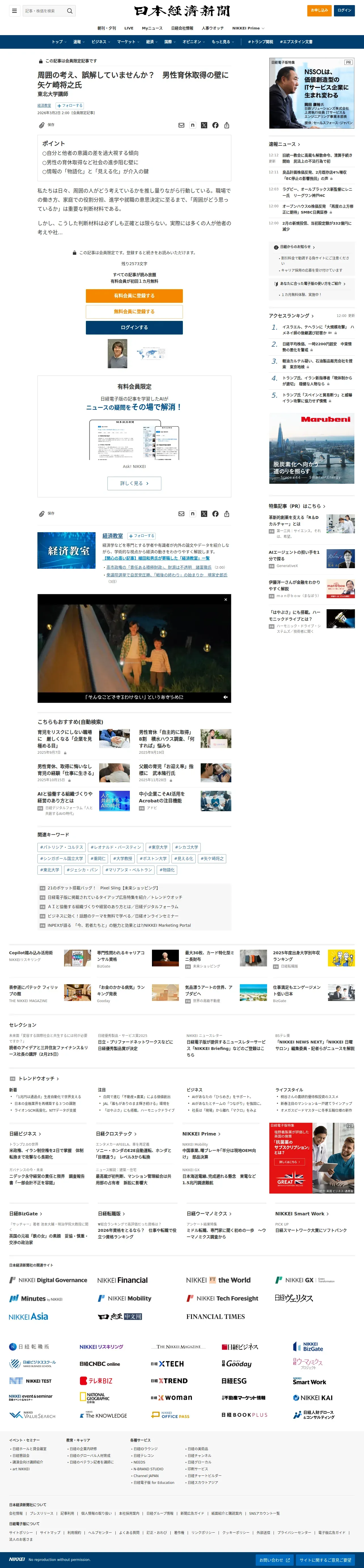The width and height of the screenshot is (364, 1568).
Task: Open the 日経 中文网 logo link
Action: [x=120, y=1316]
